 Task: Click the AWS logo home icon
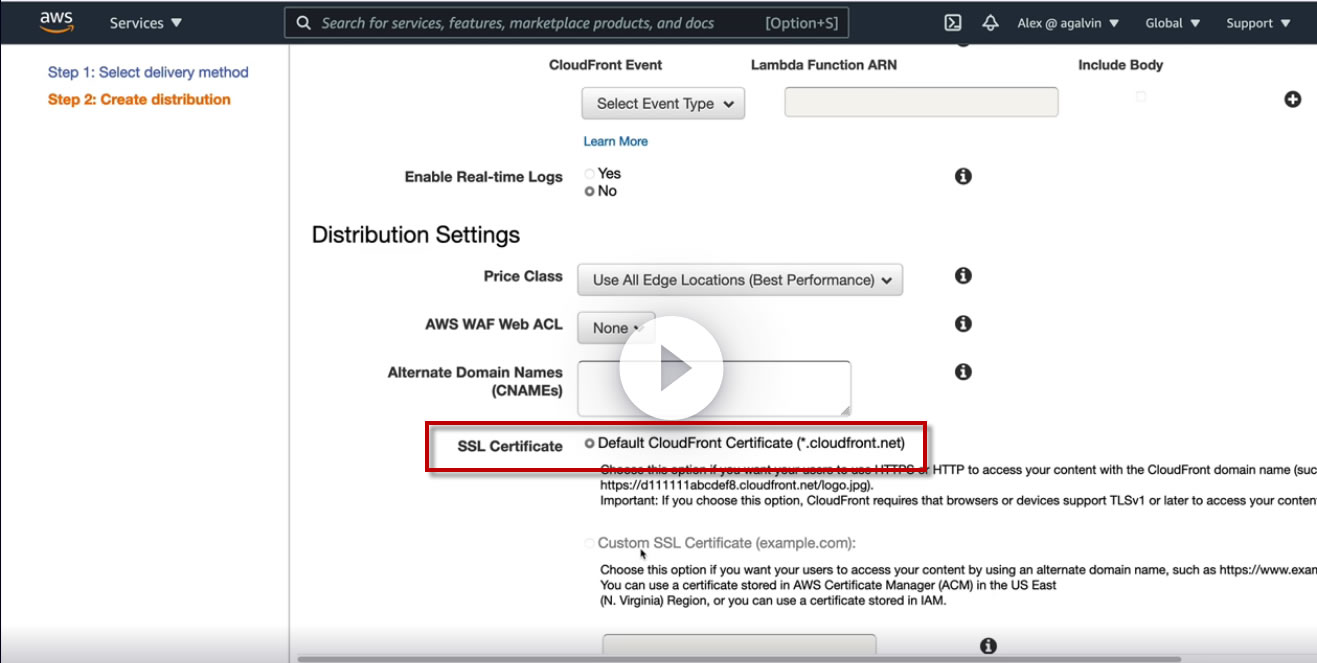tap(57, 21)
